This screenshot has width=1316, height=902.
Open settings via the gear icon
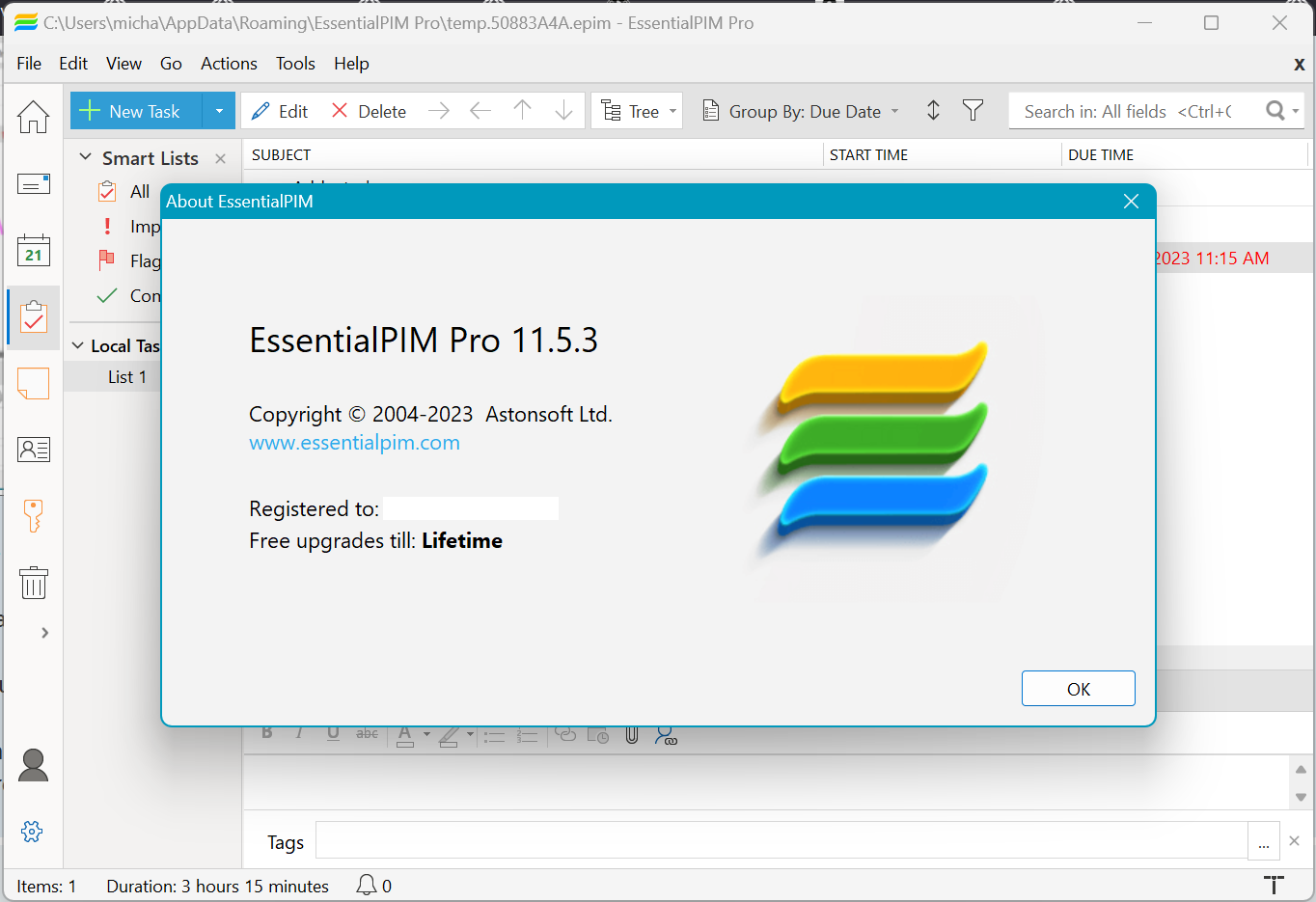click(x=32, y=831)
